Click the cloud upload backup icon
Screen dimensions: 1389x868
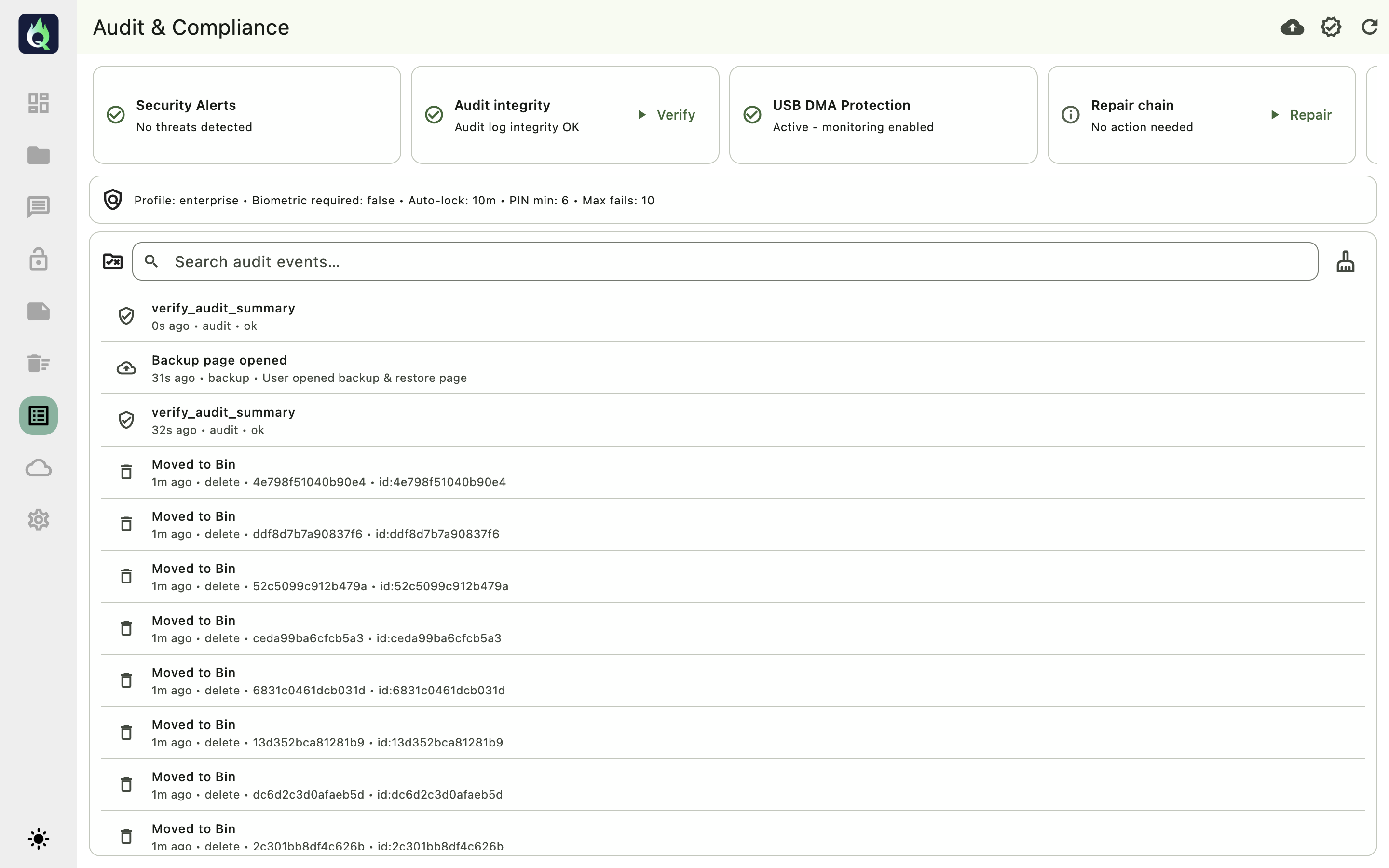click(1292, 27)
